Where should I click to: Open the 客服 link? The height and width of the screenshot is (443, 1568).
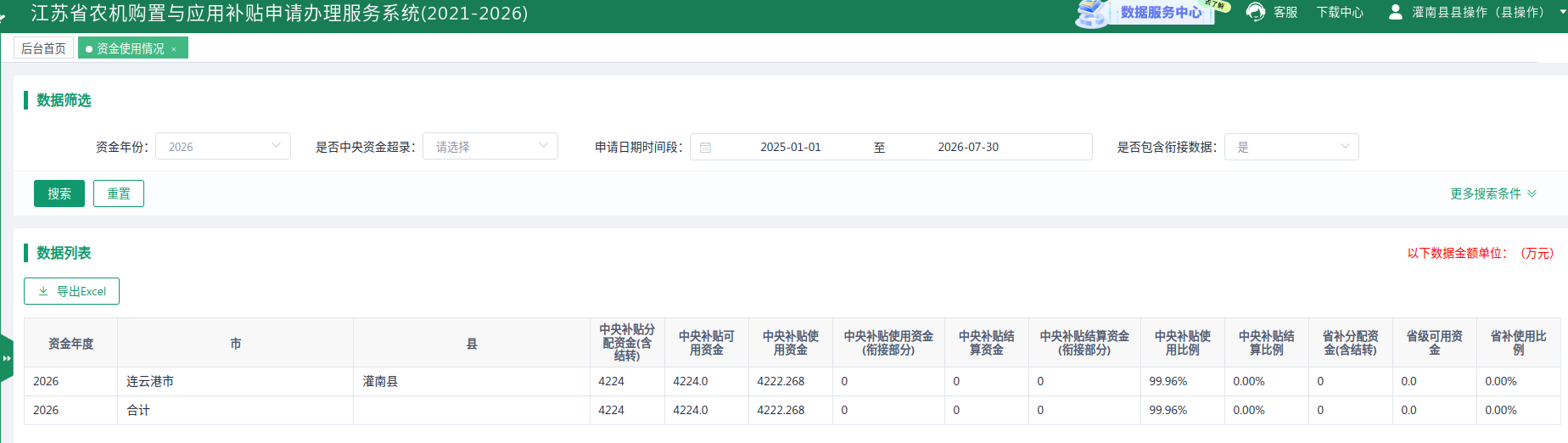click(1285, 12)
